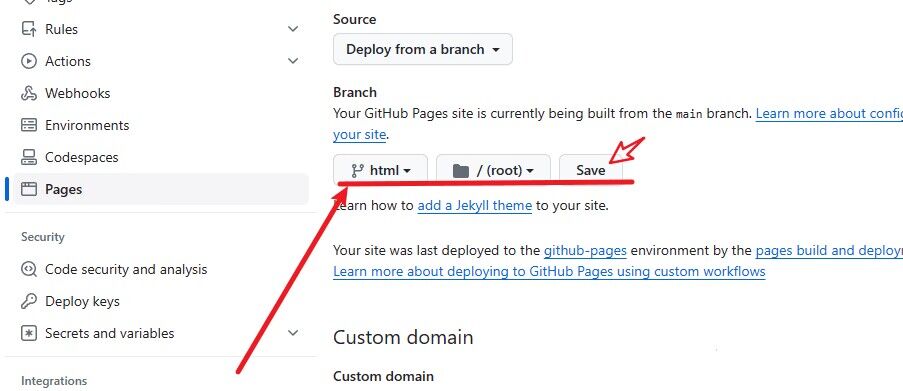Expand Secrets and variables chevron
This screenshot has height=391, width=903.
(293, 333)
